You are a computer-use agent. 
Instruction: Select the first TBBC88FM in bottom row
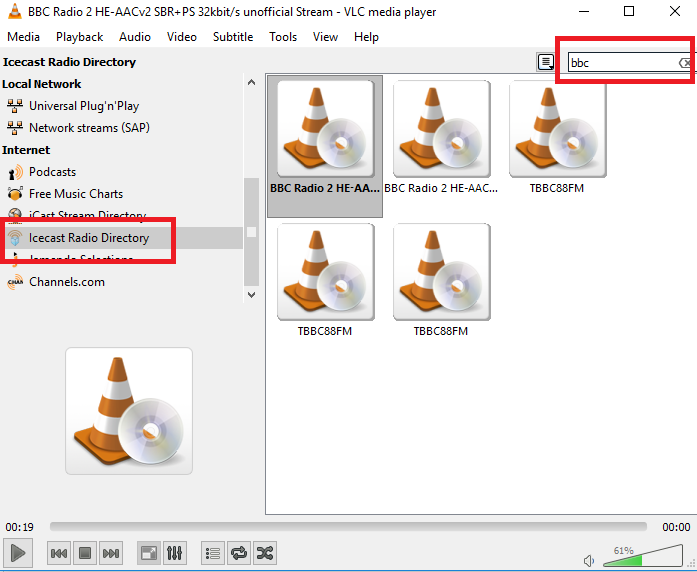(x=325, y=281)
